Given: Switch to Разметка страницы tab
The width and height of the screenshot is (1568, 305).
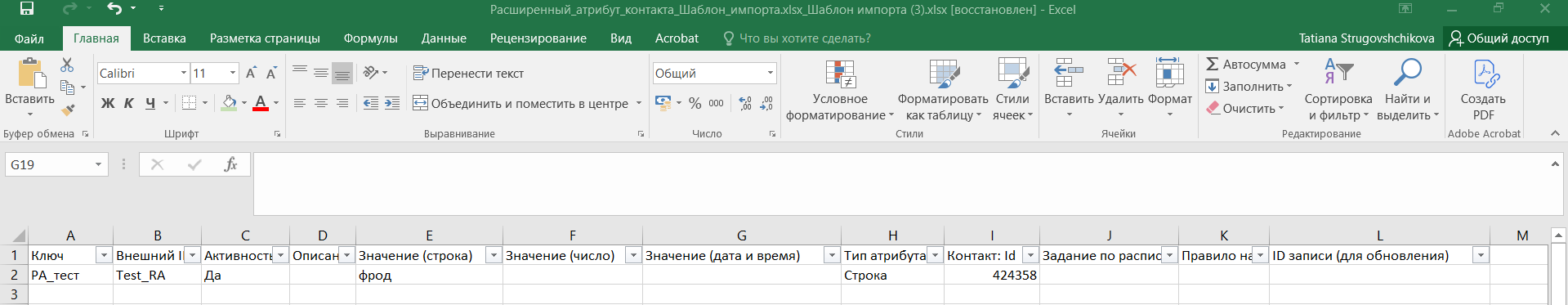Looking at the screenshot, I should click(265, 38).
